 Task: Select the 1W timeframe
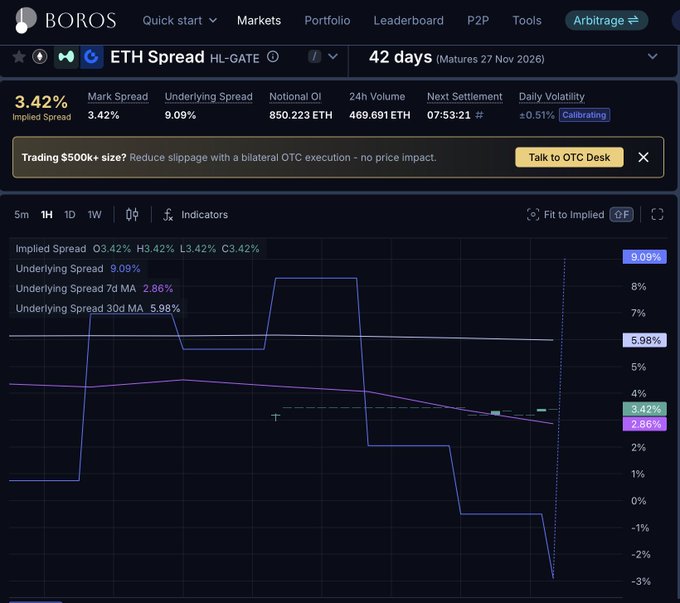point(95,214)
